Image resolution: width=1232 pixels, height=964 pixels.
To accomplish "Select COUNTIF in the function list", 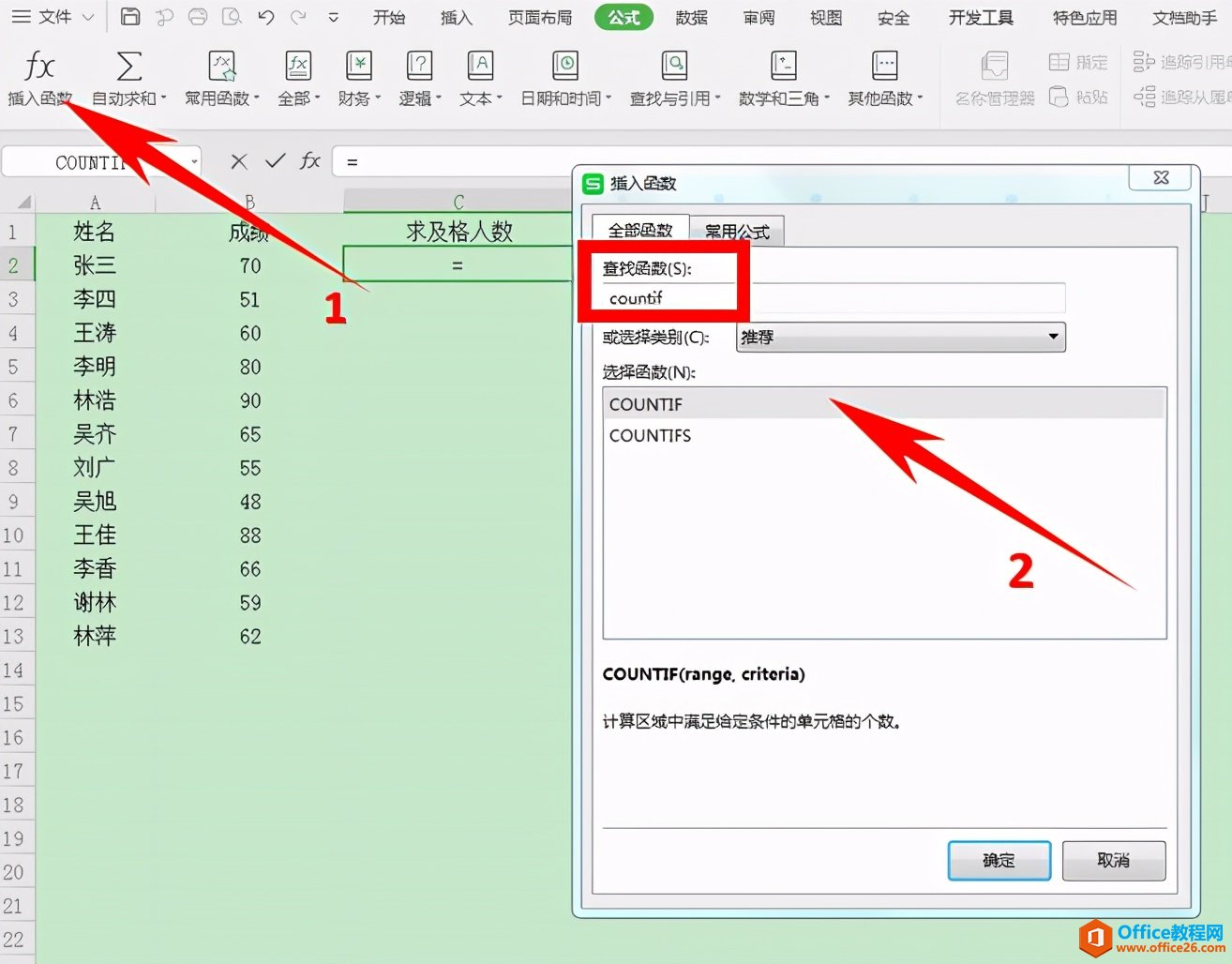I will click(x=884, y=404).
